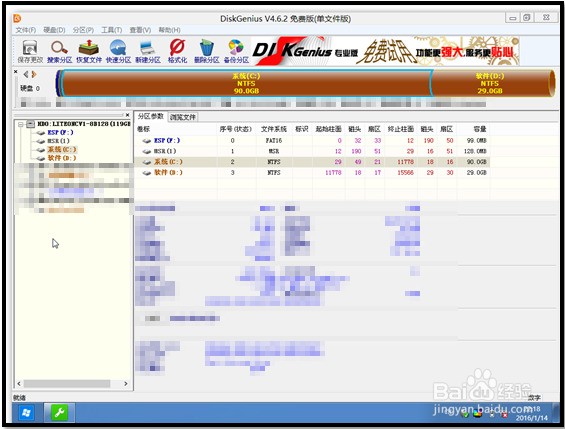Click tree panel scrollbar right arrow
Image resolution: width=565 pixels, height=429 pixels.
click(x=126, y=384)
